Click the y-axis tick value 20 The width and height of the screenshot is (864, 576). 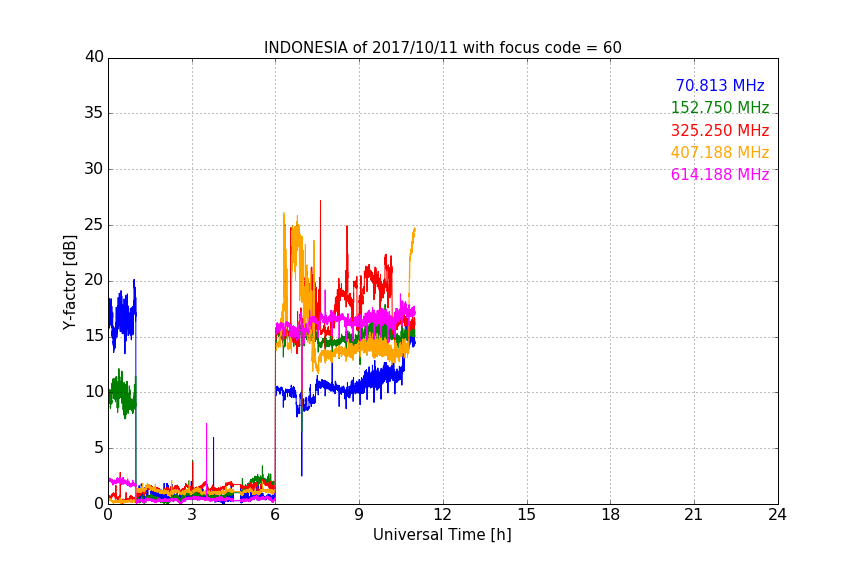pyautogui.click(x=94, y=280)
